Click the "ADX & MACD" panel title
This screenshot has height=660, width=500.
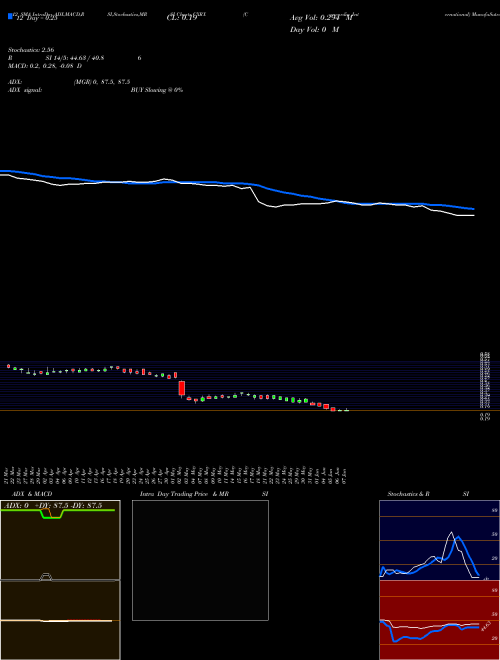pos(32,494)
